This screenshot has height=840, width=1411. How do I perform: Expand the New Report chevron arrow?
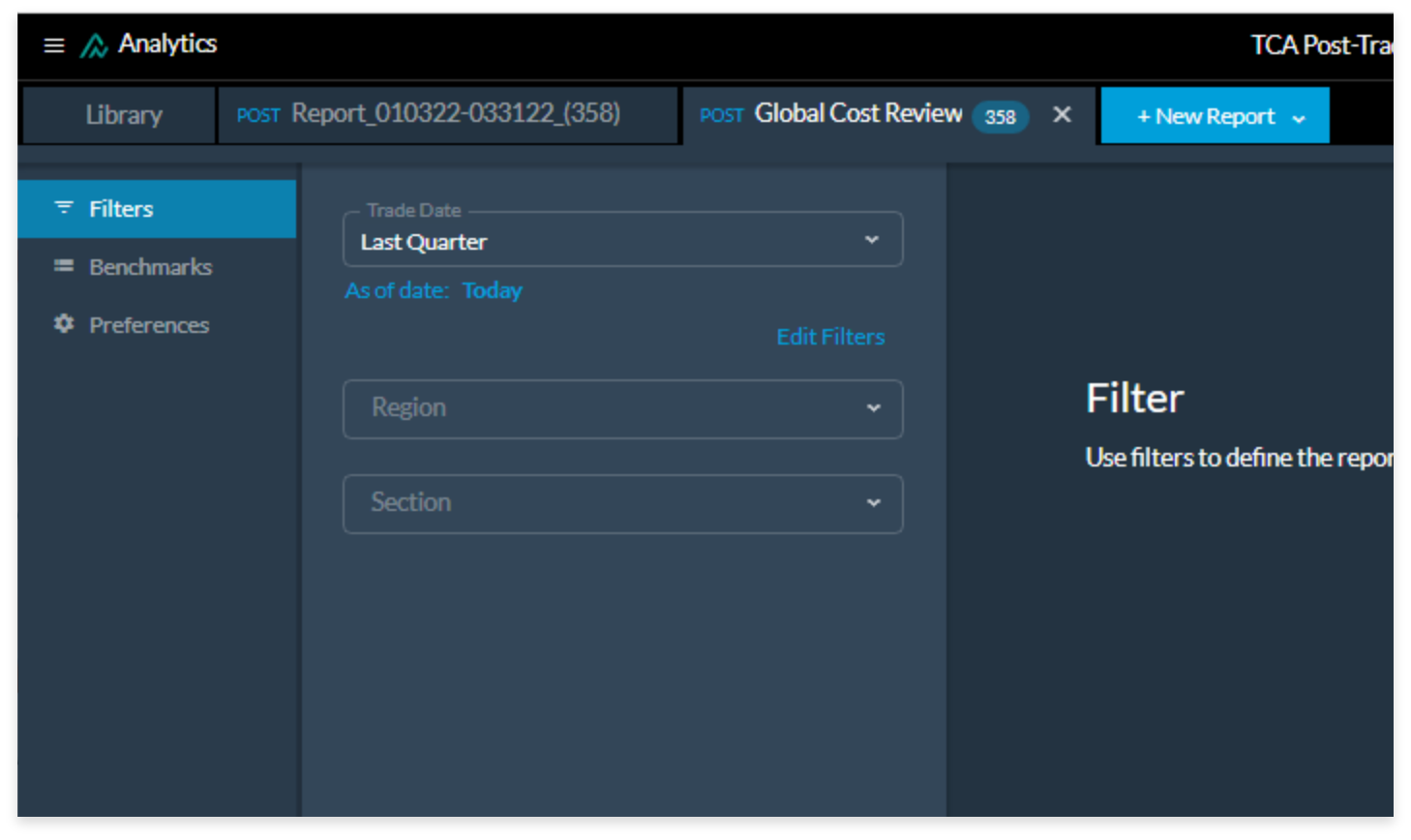tap(1299, 118)
